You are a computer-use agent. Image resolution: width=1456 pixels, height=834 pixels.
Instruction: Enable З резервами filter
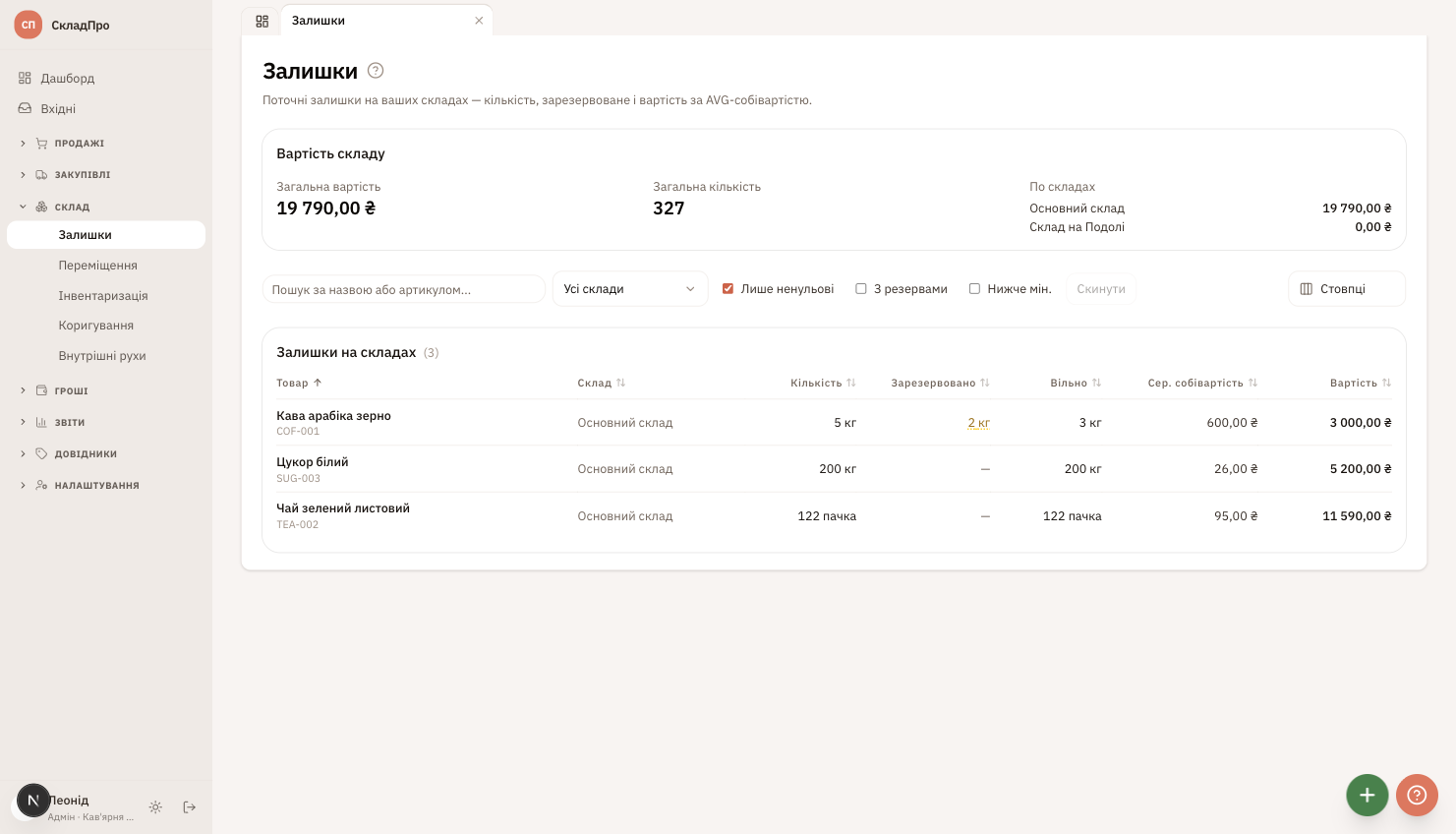pos(861,289)
